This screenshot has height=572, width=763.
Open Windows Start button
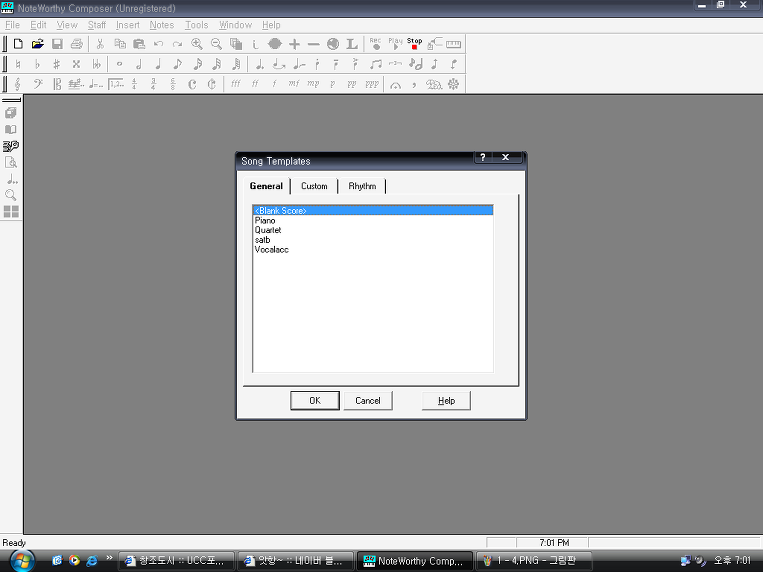click(x=22, y=561)
